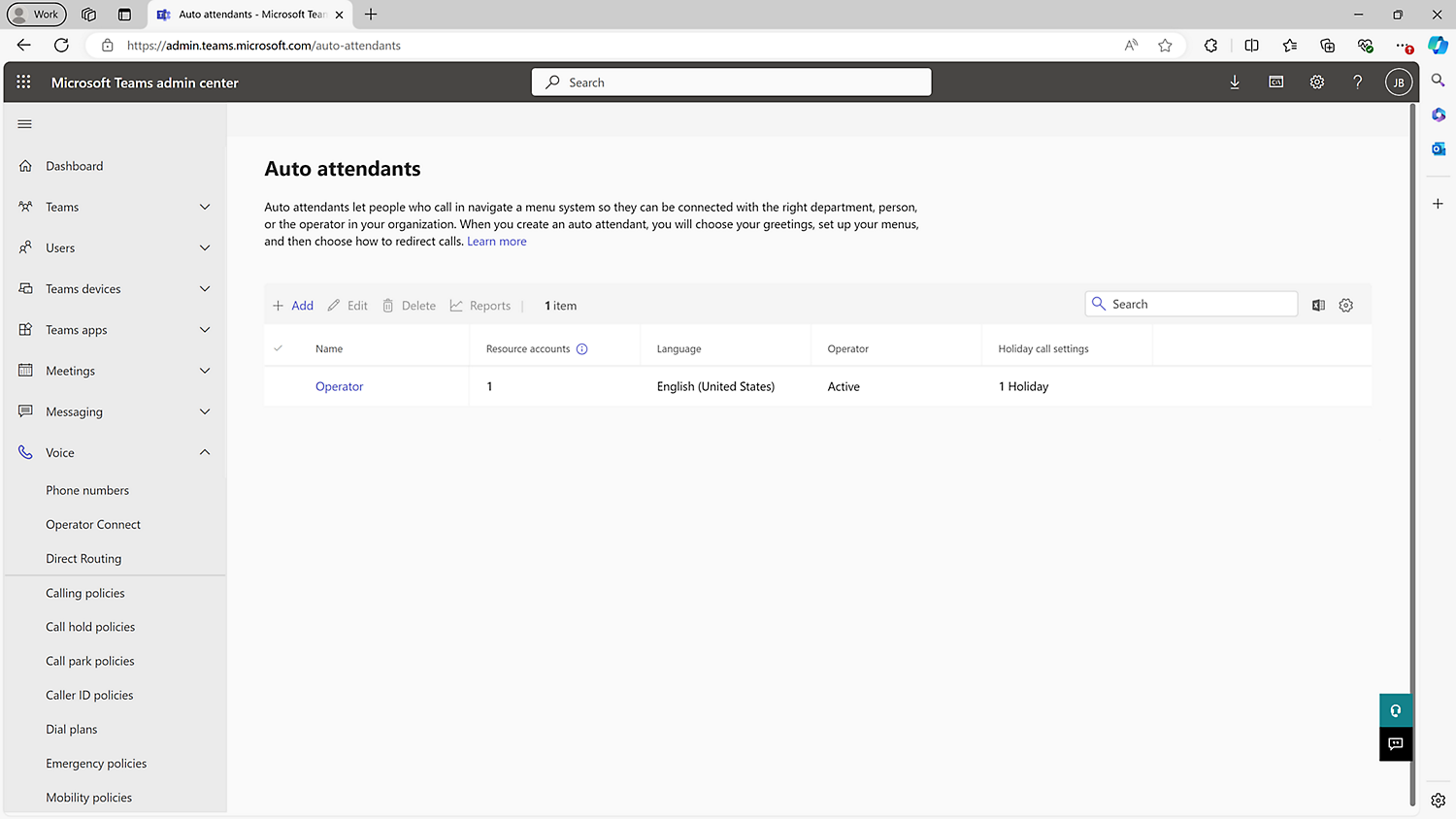Expand the Teams devices menu
The height and width of the screenshot is (819, 1456).
[115, 289]
